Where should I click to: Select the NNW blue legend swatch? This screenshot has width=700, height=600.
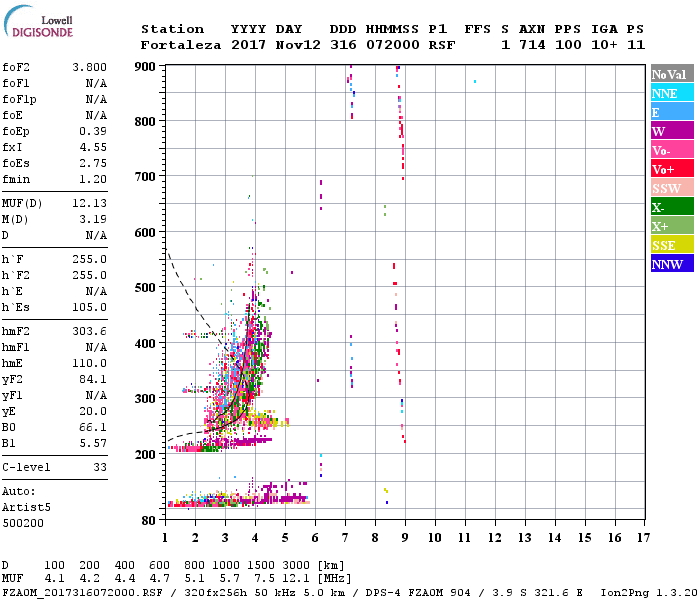672,264
